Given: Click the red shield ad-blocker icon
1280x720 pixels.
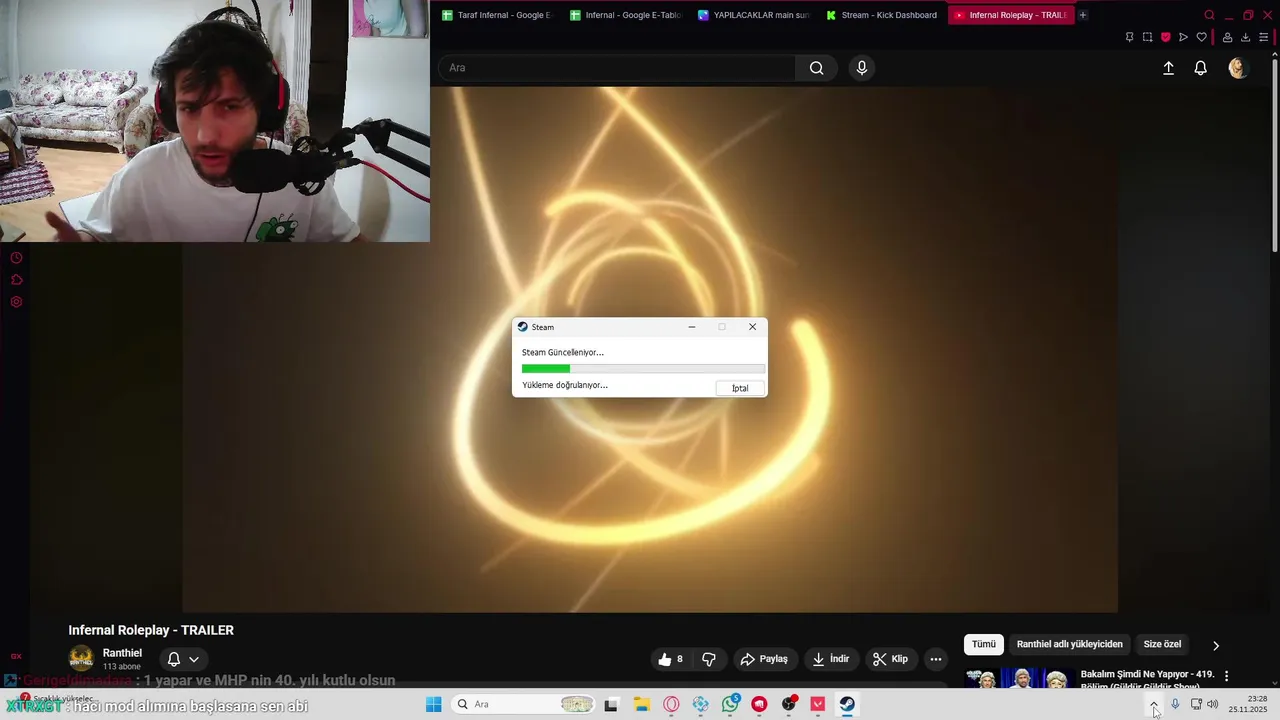Looking at the screenshot, I should tap(1165, 37).
